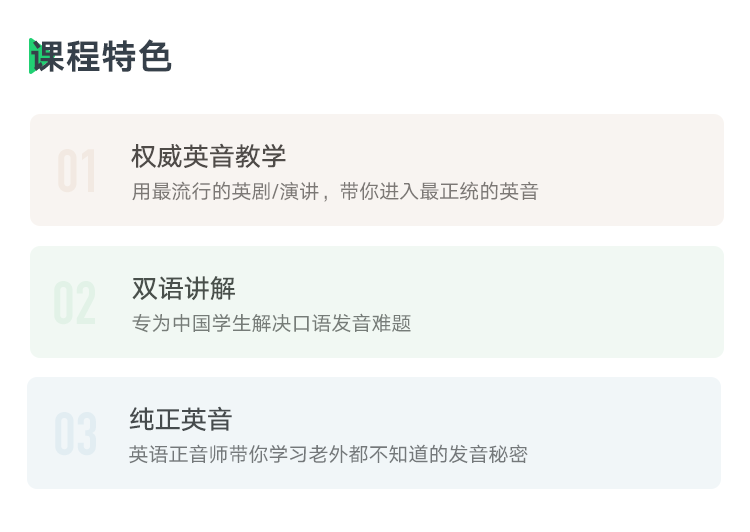Click the words 发音难题 in second card
The image size is (750, 532).
tap(371, 323)
